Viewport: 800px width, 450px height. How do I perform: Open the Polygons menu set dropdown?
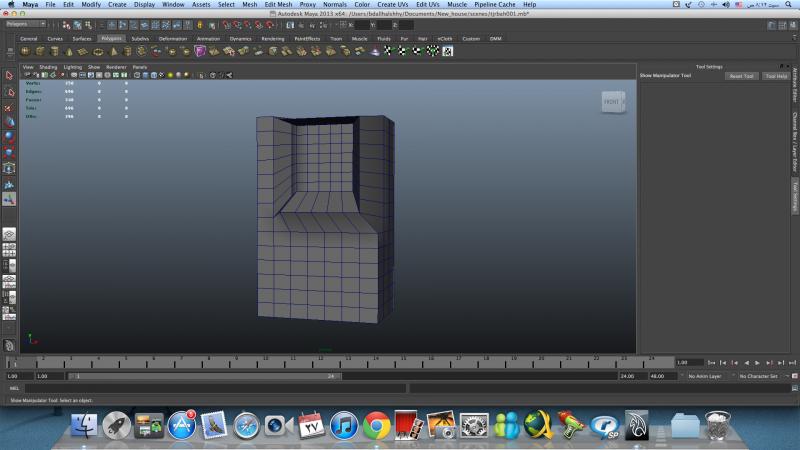[24, 24]
